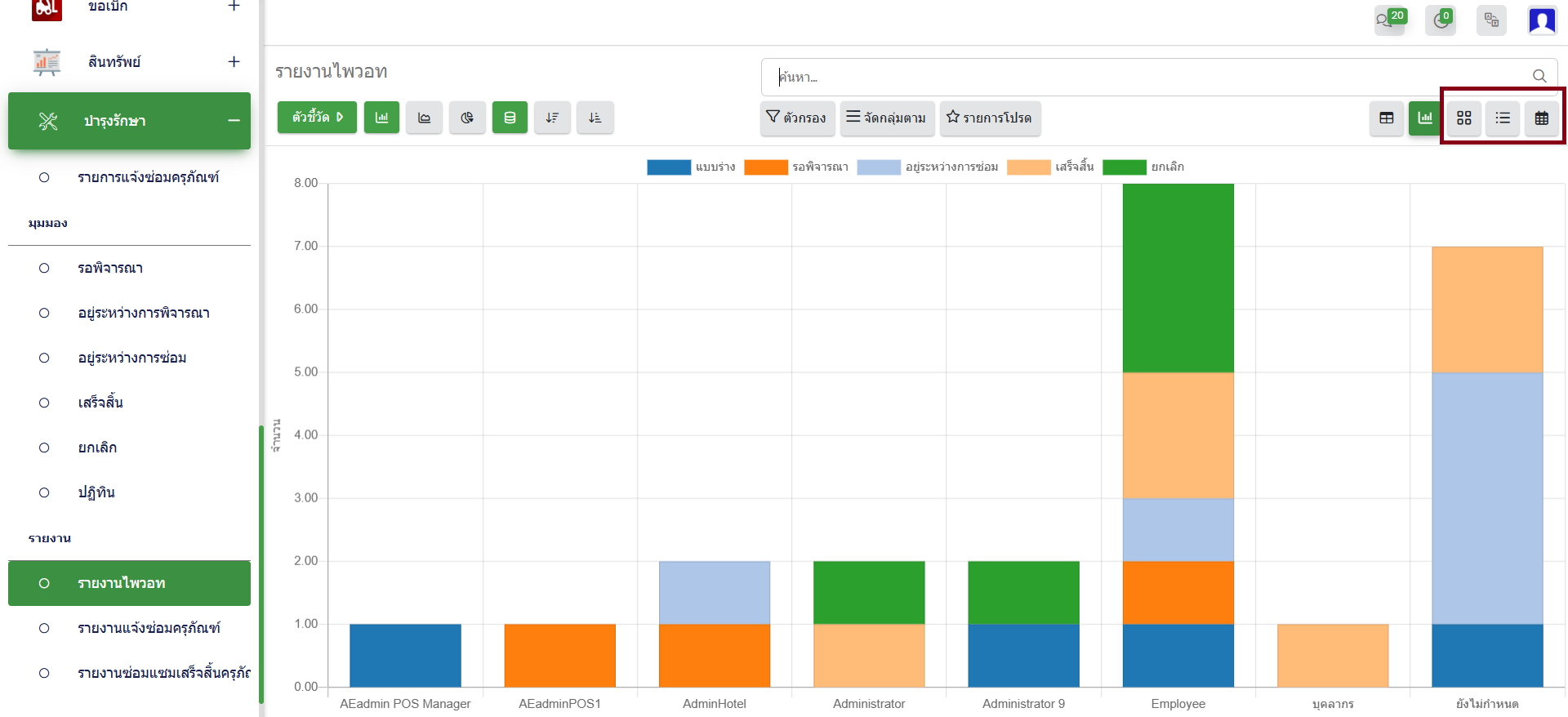Image resolution: width=1568 pixels, height=717 pixels.
Task: Collapse the บำรุงรักษา menu section
Action: point(234,121)
